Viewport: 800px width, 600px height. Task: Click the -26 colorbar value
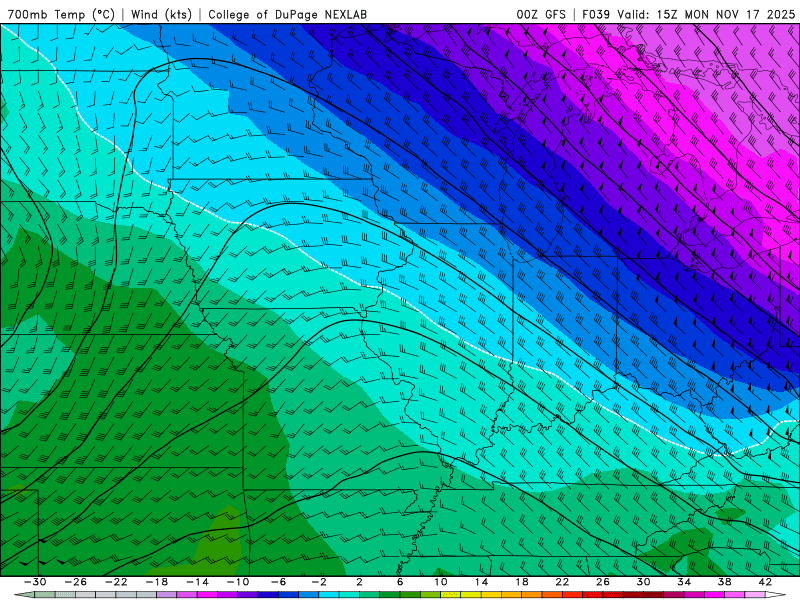click(x=76, y=582)
